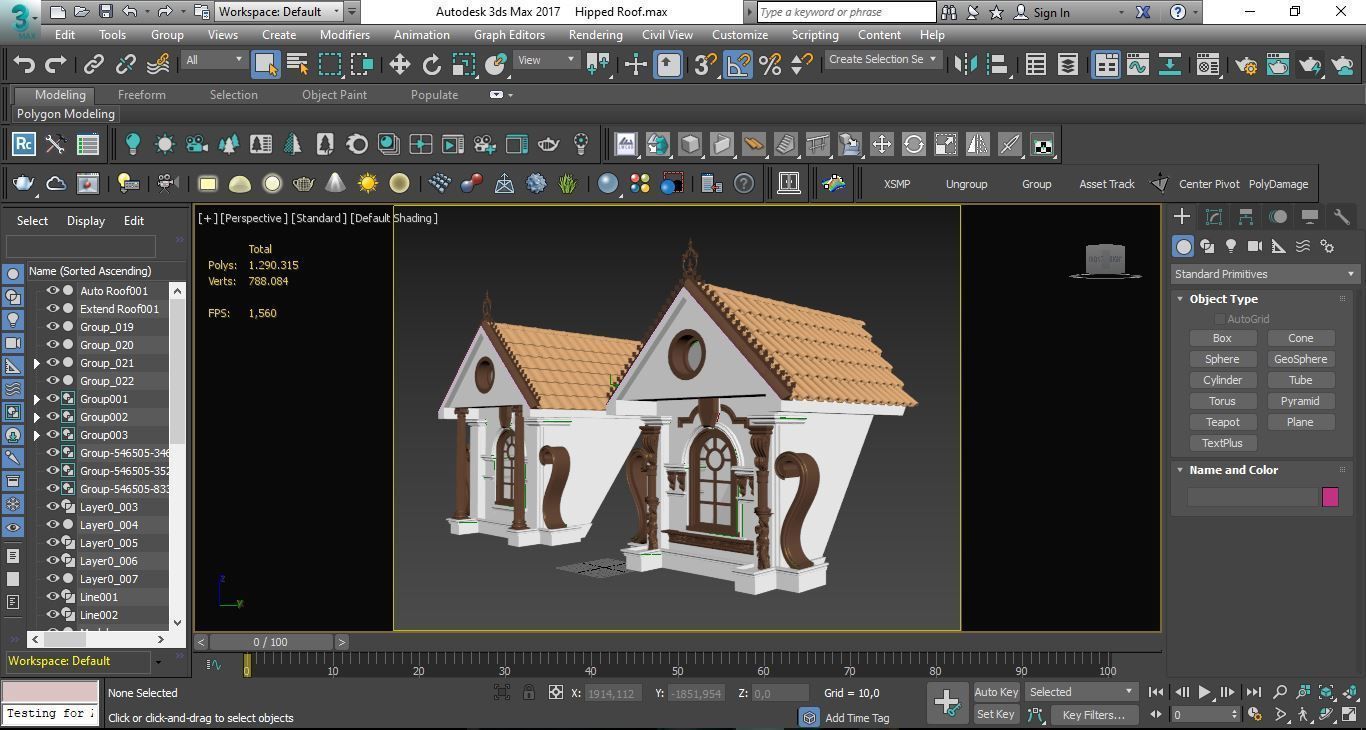
Task: Toggle the Percent Snap icon
Action: click(x=770, y=64)
